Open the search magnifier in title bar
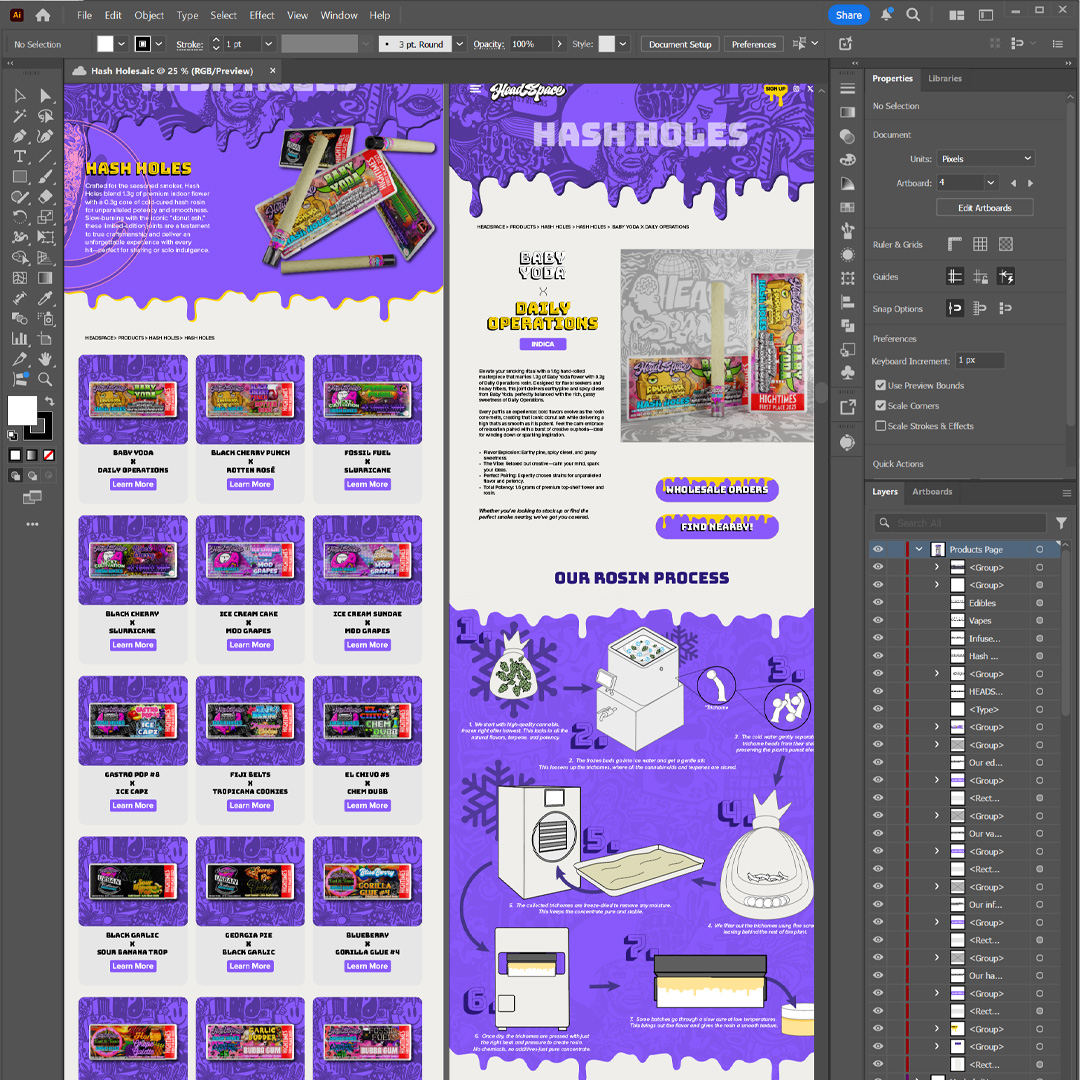The width and height of the screenshot is (1080, 1080). point(913,15)
